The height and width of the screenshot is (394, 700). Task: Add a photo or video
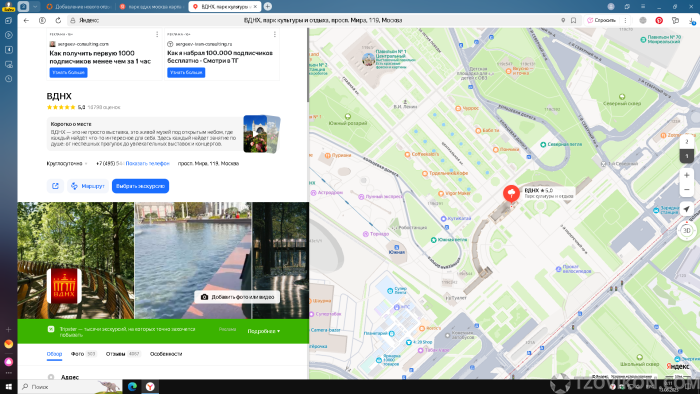pos(237,297)
